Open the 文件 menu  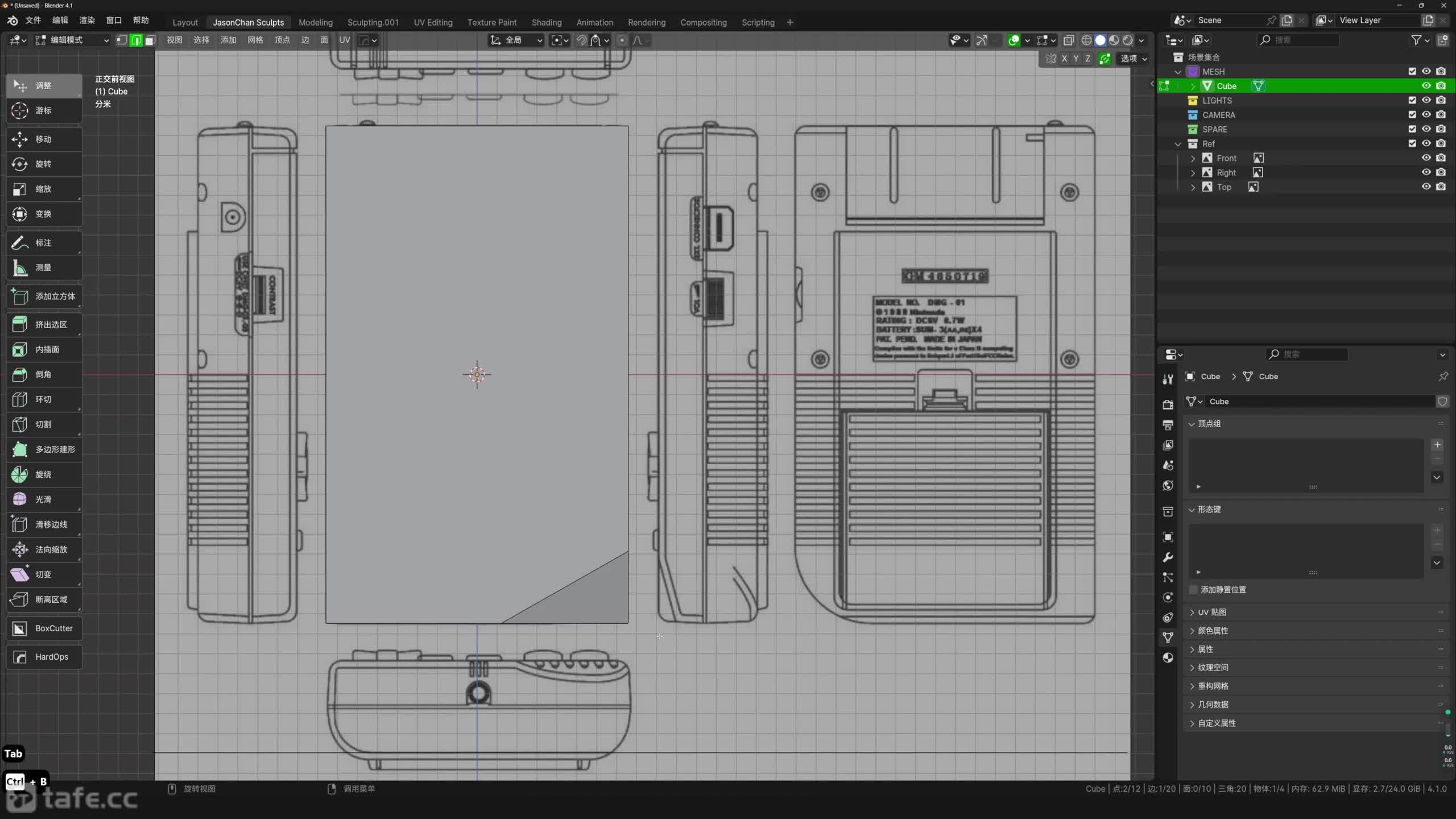pyautogui.click(x=33, y=20)
